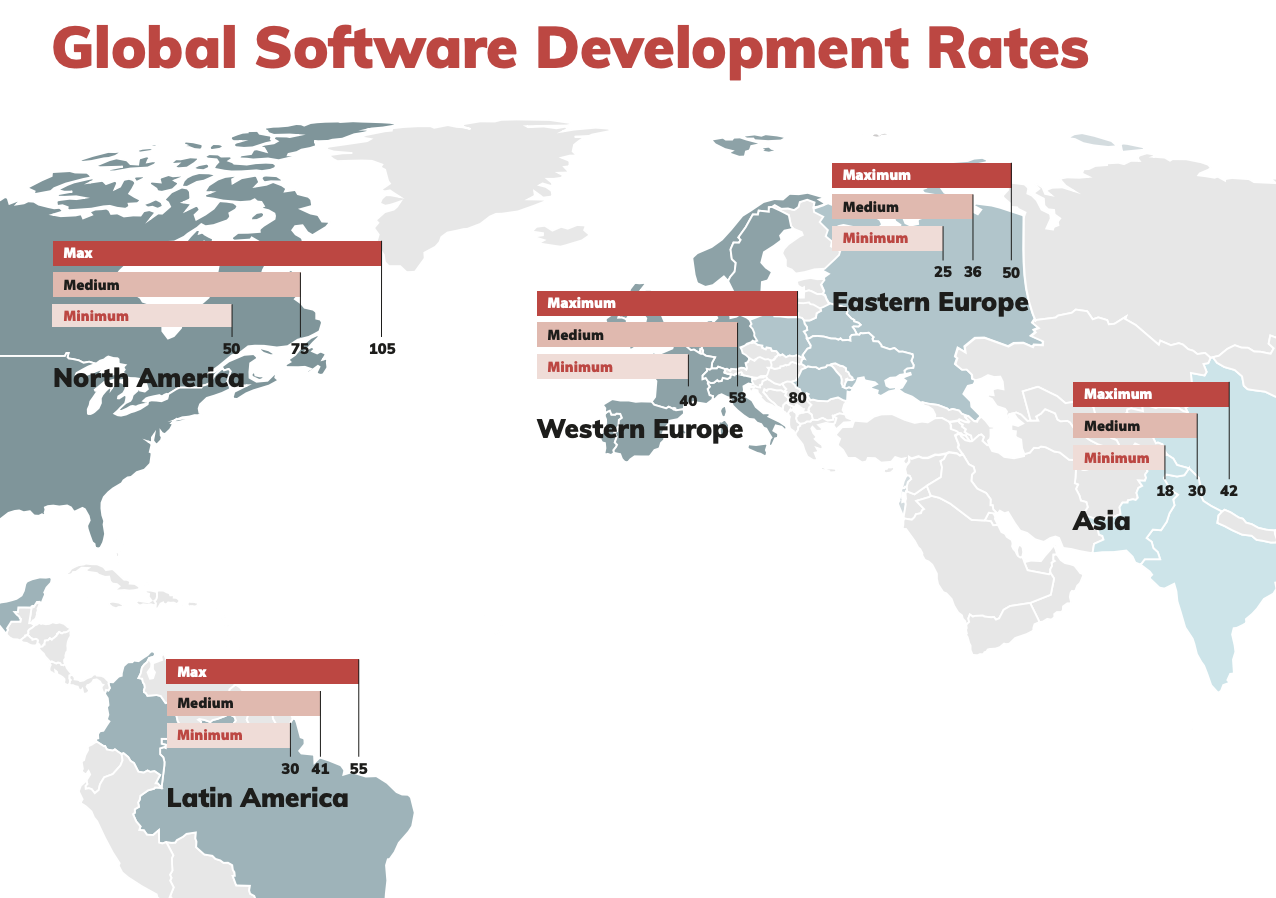1276x898 pixels.
Task: Select the value 80 in Western Europe
Action: [797, 397]
